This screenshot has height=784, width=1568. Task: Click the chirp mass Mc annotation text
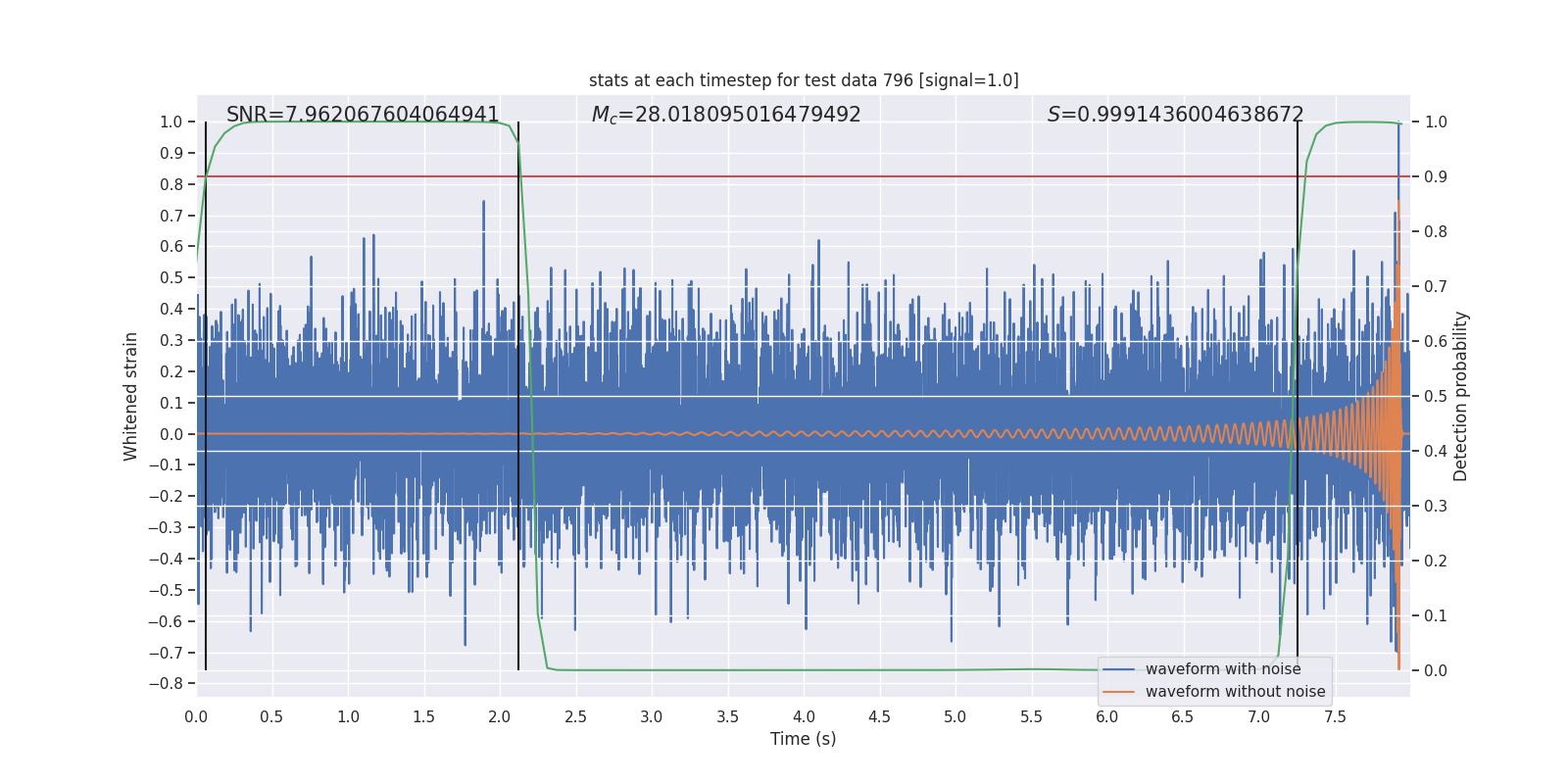point(726,115)
